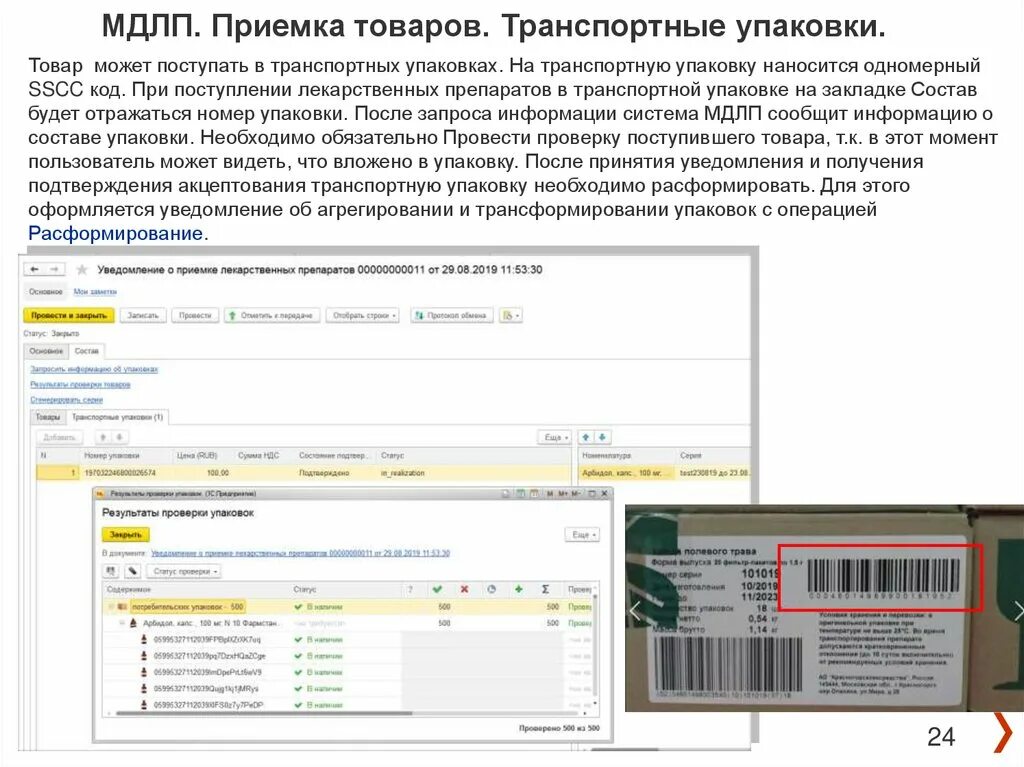Open the document link in 'В документе' line

(x=300, y=553)
